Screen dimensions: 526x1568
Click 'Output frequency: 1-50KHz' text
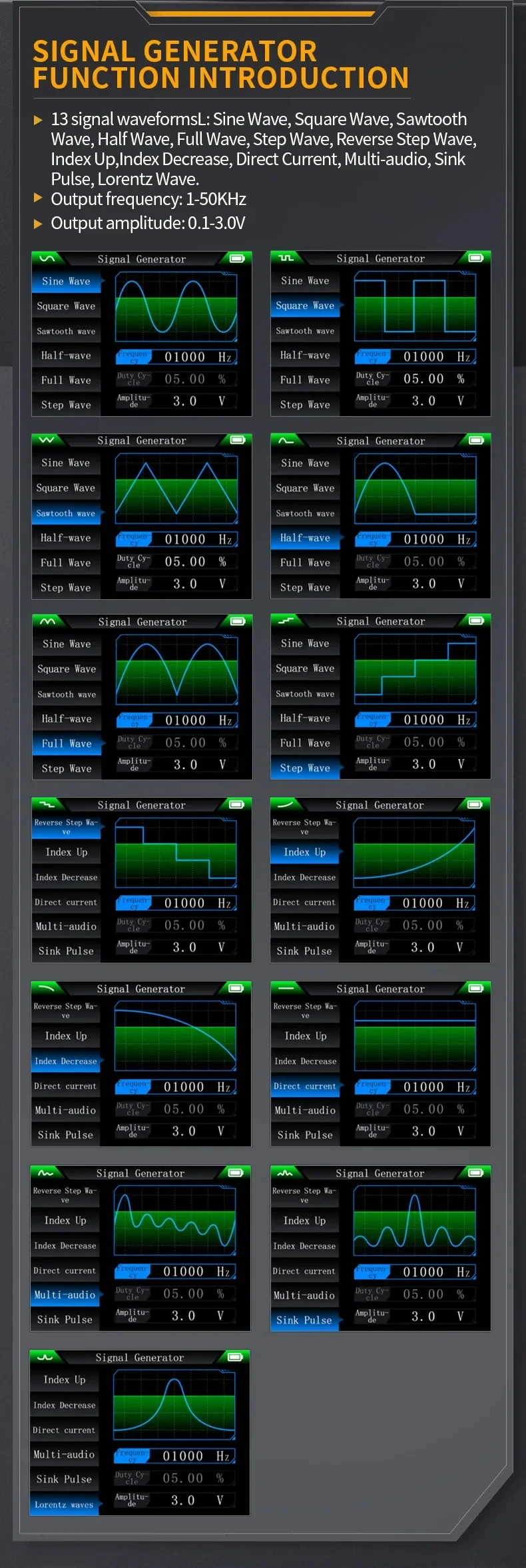pos(148,199)
